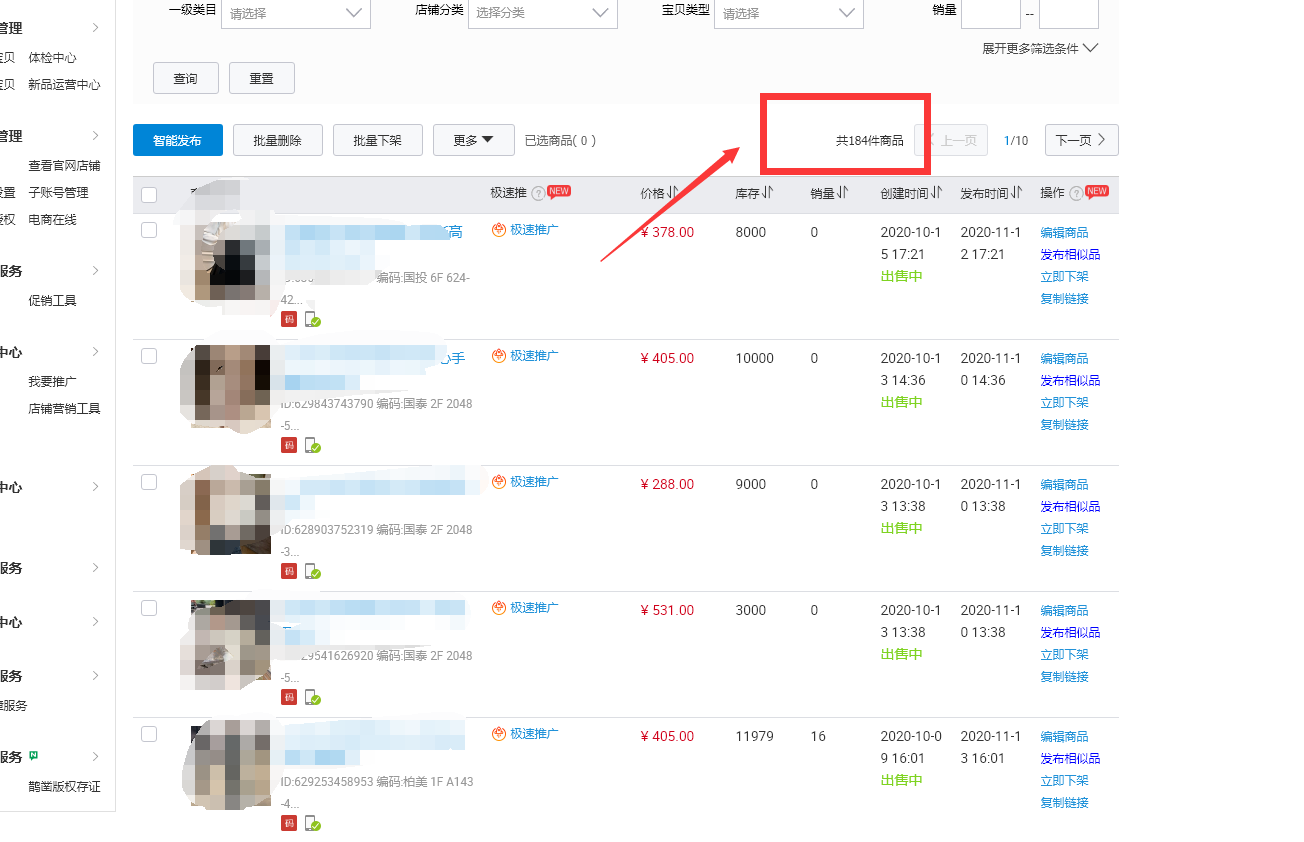Go to next page with 下一页
This screenshot has height=842, width=1304.
pyautogui.click(x=1081, y=140)
